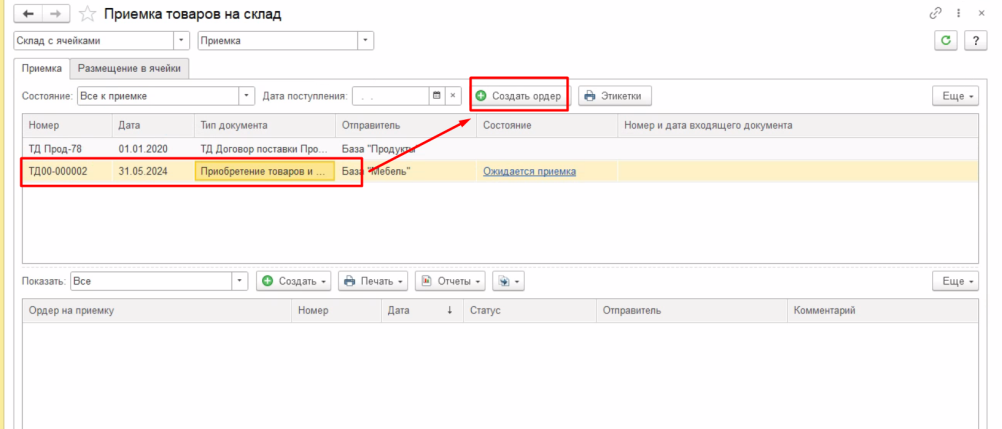The width and height of the screenshot is (1002, 429).
Task: Click the forward navigation arrow
Action: tap(53, 14)
